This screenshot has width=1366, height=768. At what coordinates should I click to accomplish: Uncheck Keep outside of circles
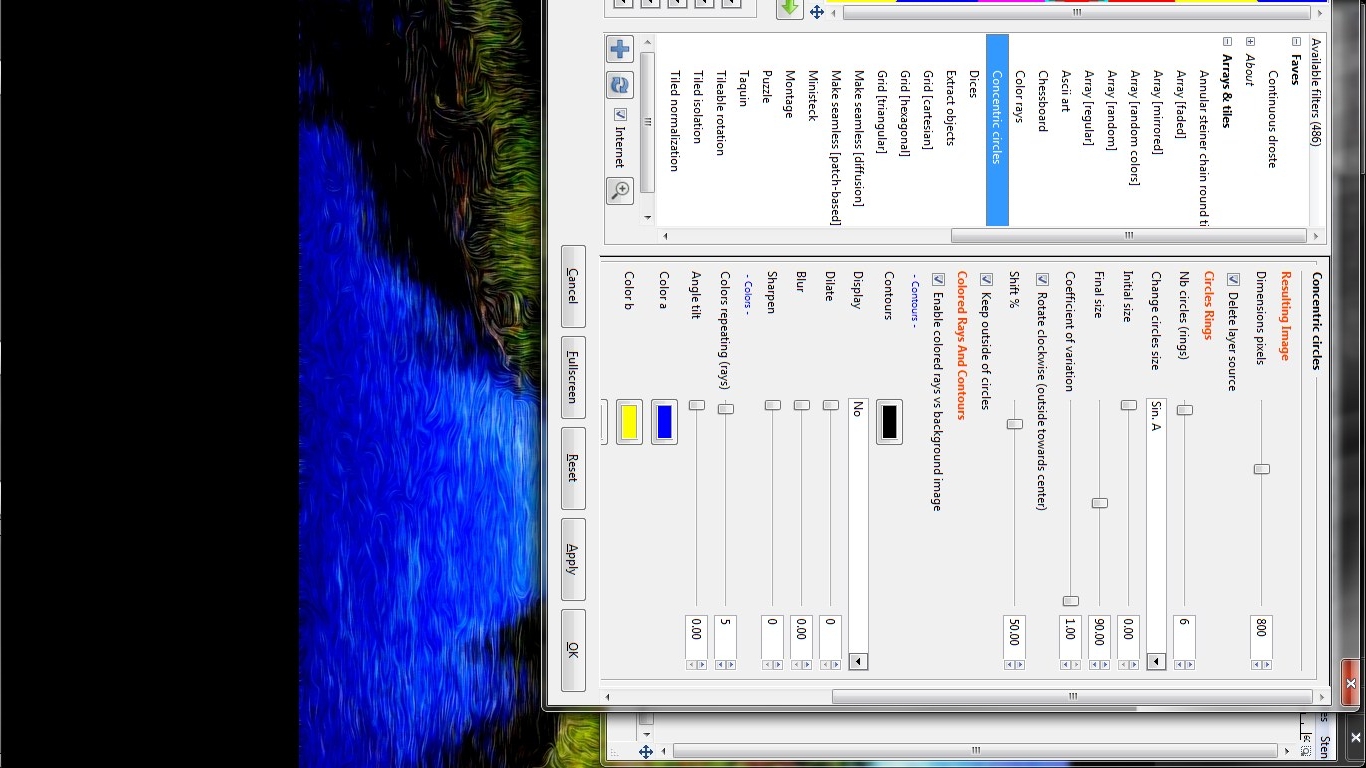tap(986, 280)
